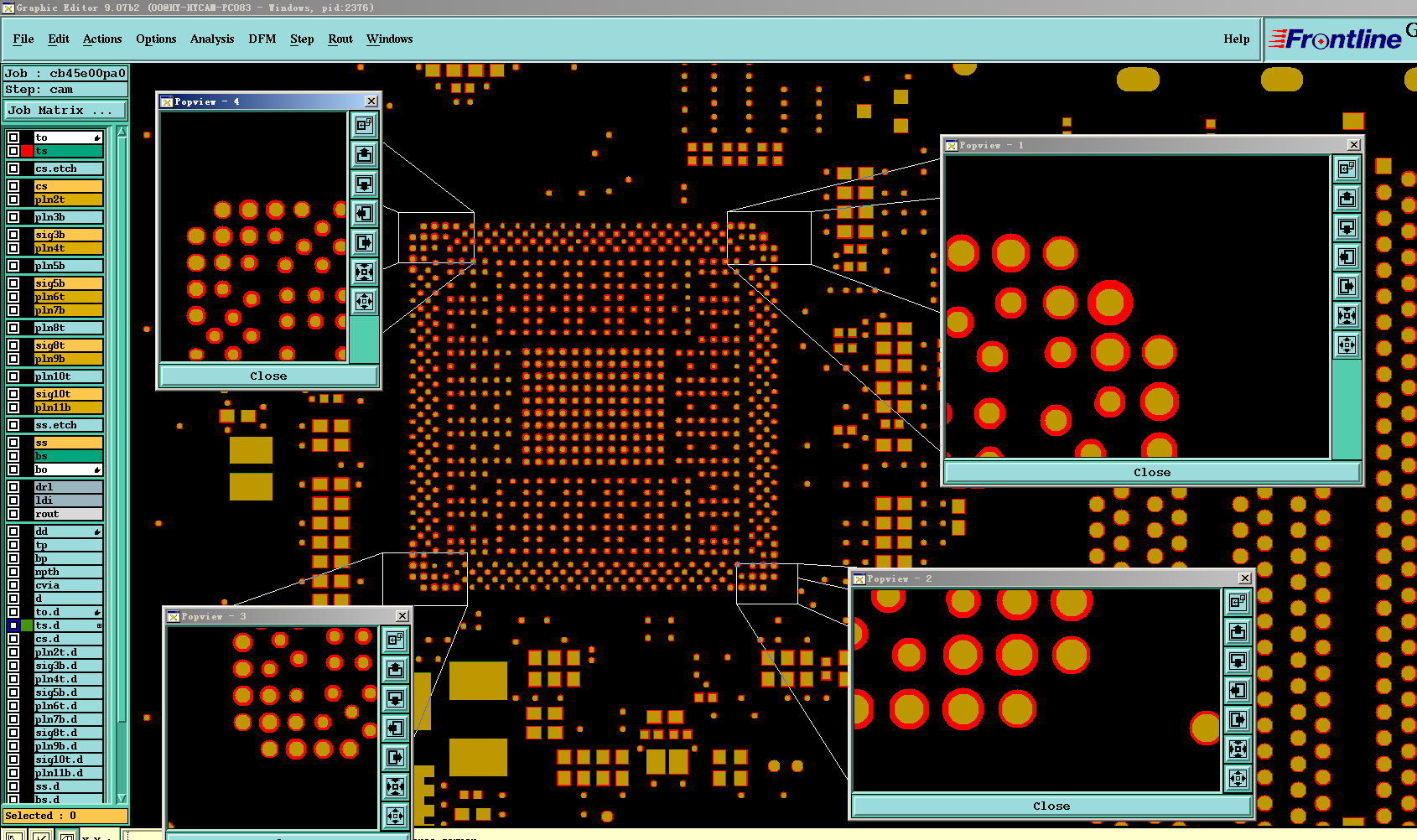The width and height of the screenshot is (1417, 840).
Task: Click inward-arrows zoom icon in Popview 2
Action: click(1238, 749)
